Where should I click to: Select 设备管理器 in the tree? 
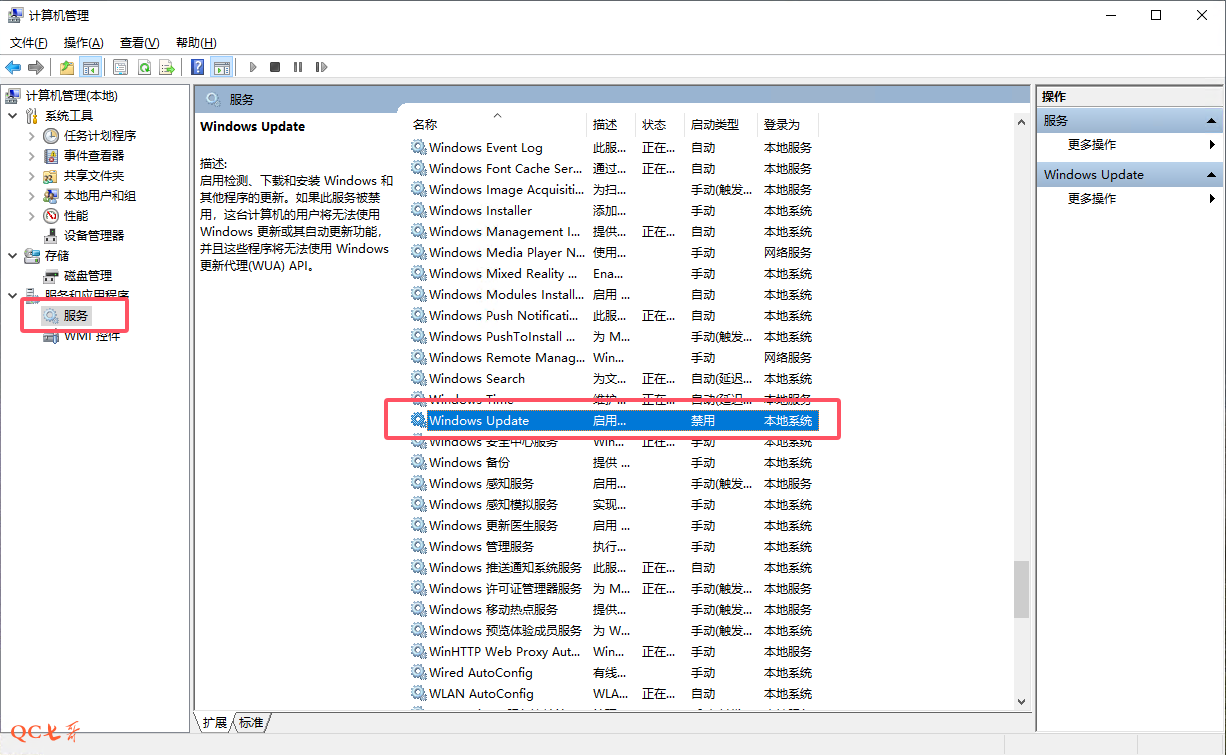(x=94, y=236)
